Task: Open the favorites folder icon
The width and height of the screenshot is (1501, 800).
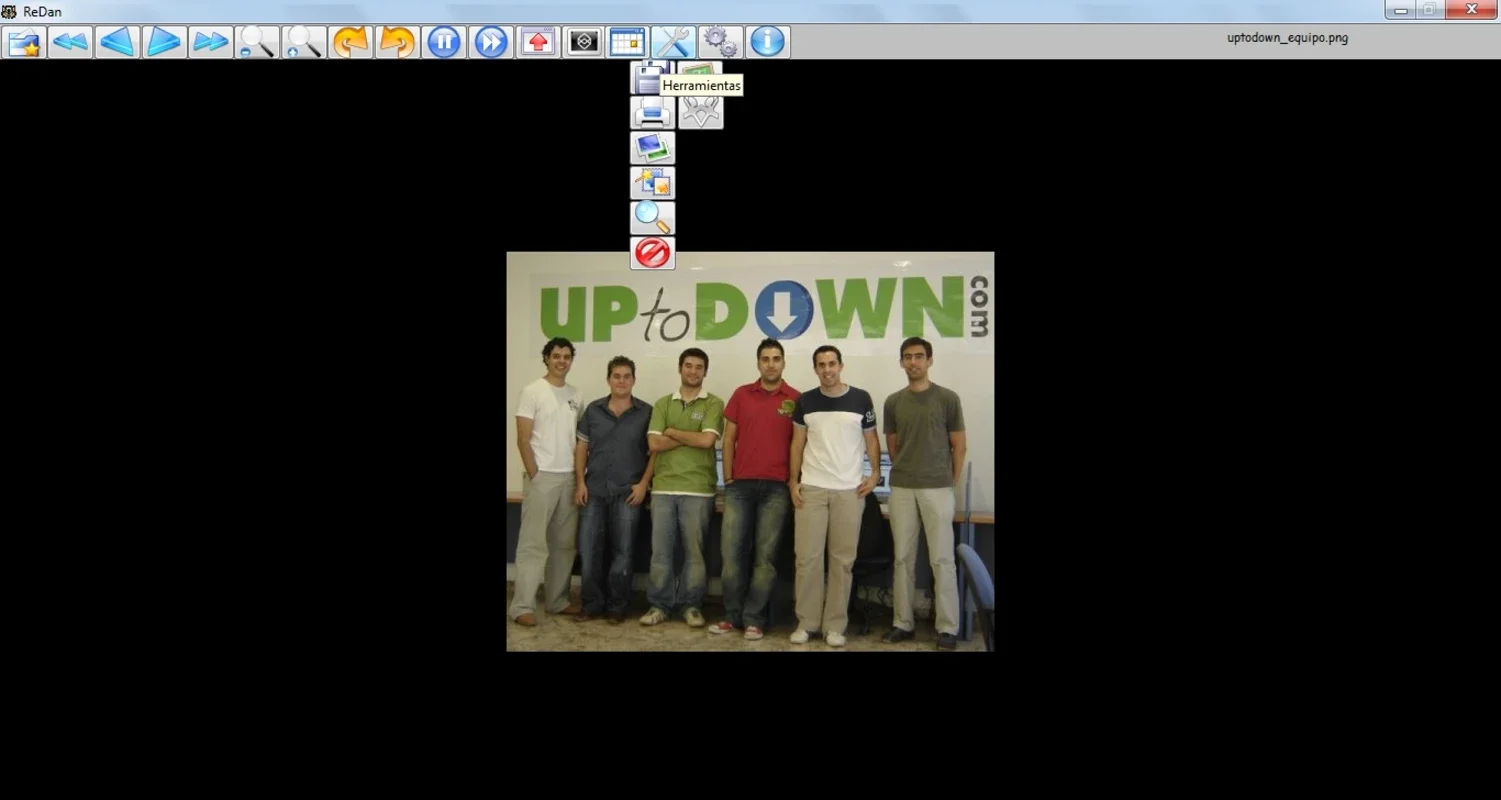Action: [x=24, y=42]
